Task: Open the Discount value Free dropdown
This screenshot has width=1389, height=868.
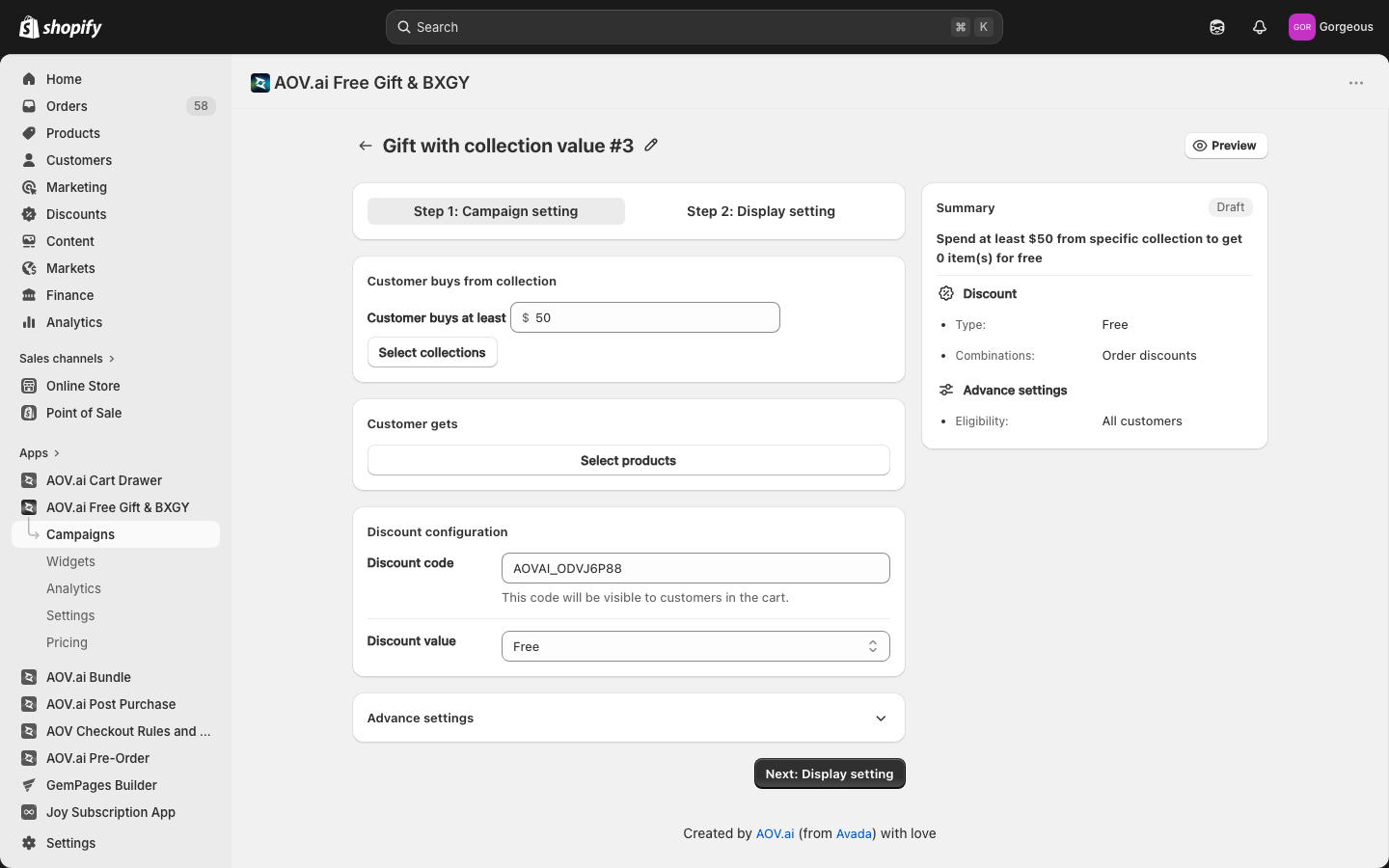Action: point(695,646)
